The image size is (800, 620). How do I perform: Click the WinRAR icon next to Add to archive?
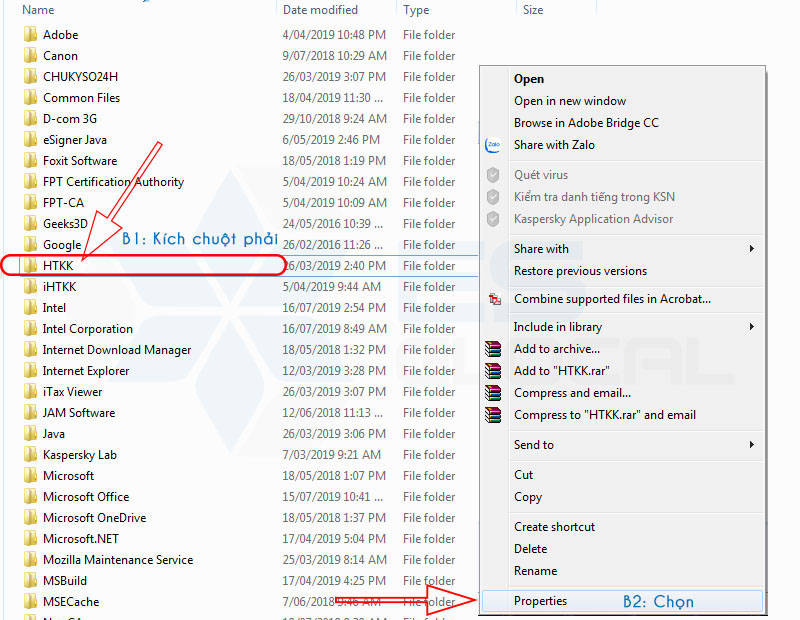pyautogui.click(x=493, y=349)
